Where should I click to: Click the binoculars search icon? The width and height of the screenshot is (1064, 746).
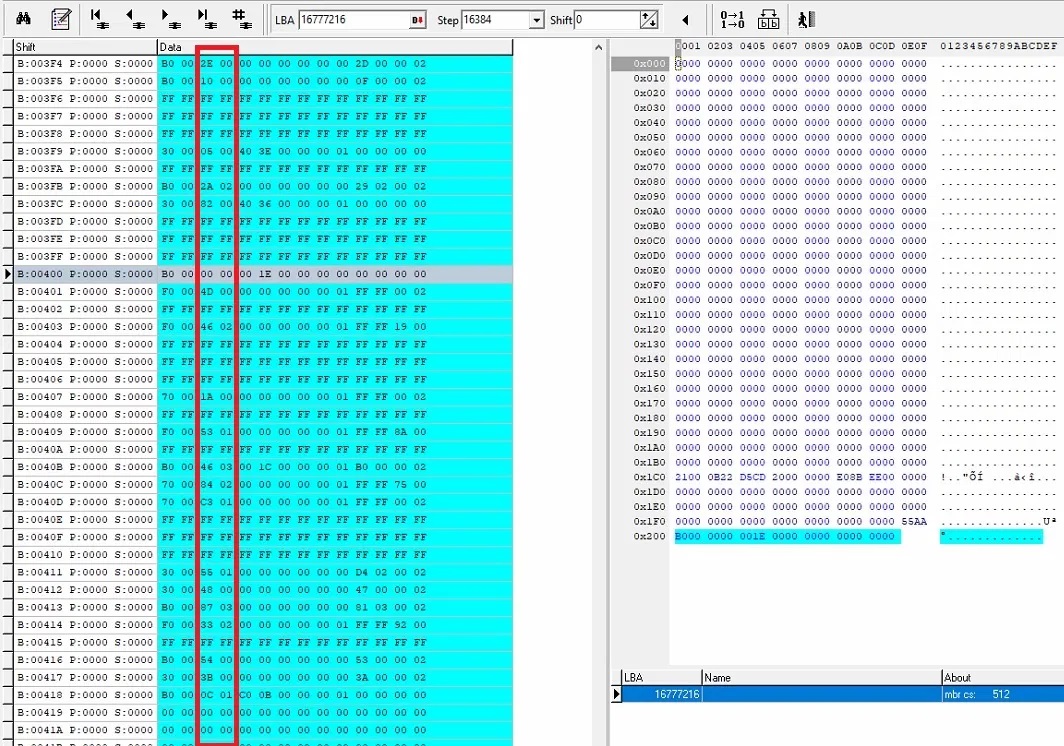[24, 18]
